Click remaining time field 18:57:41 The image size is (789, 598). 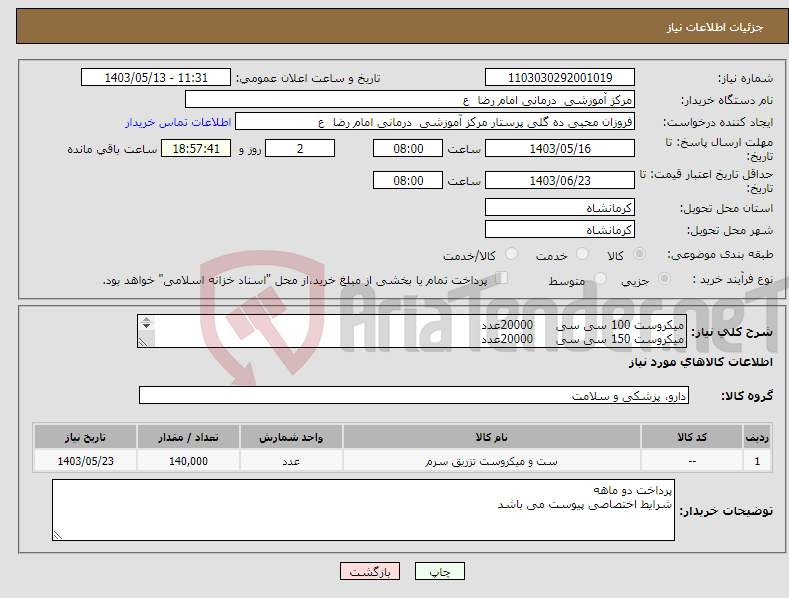[x=196, y=148]
